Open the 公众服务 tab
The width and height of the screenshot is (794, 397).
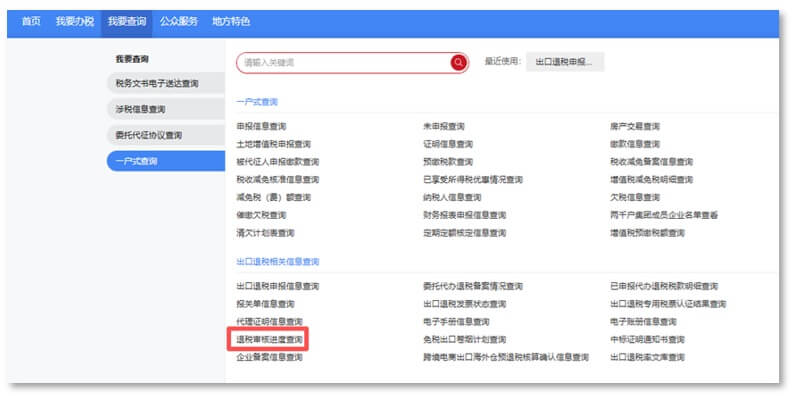[179, 22]
